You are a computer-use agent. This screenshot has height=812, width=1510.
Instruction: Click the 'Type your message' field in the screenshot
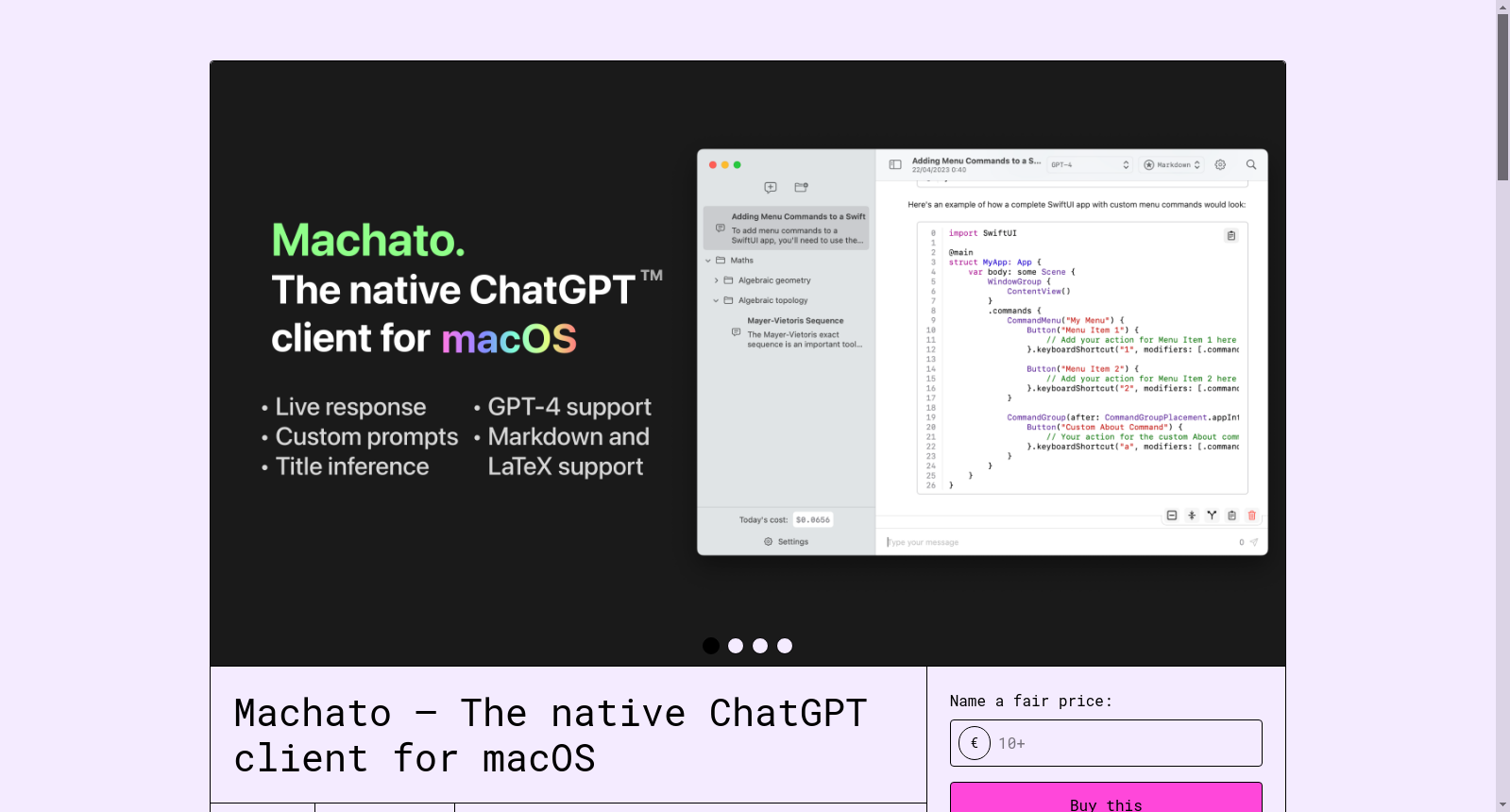[1058, 542]
